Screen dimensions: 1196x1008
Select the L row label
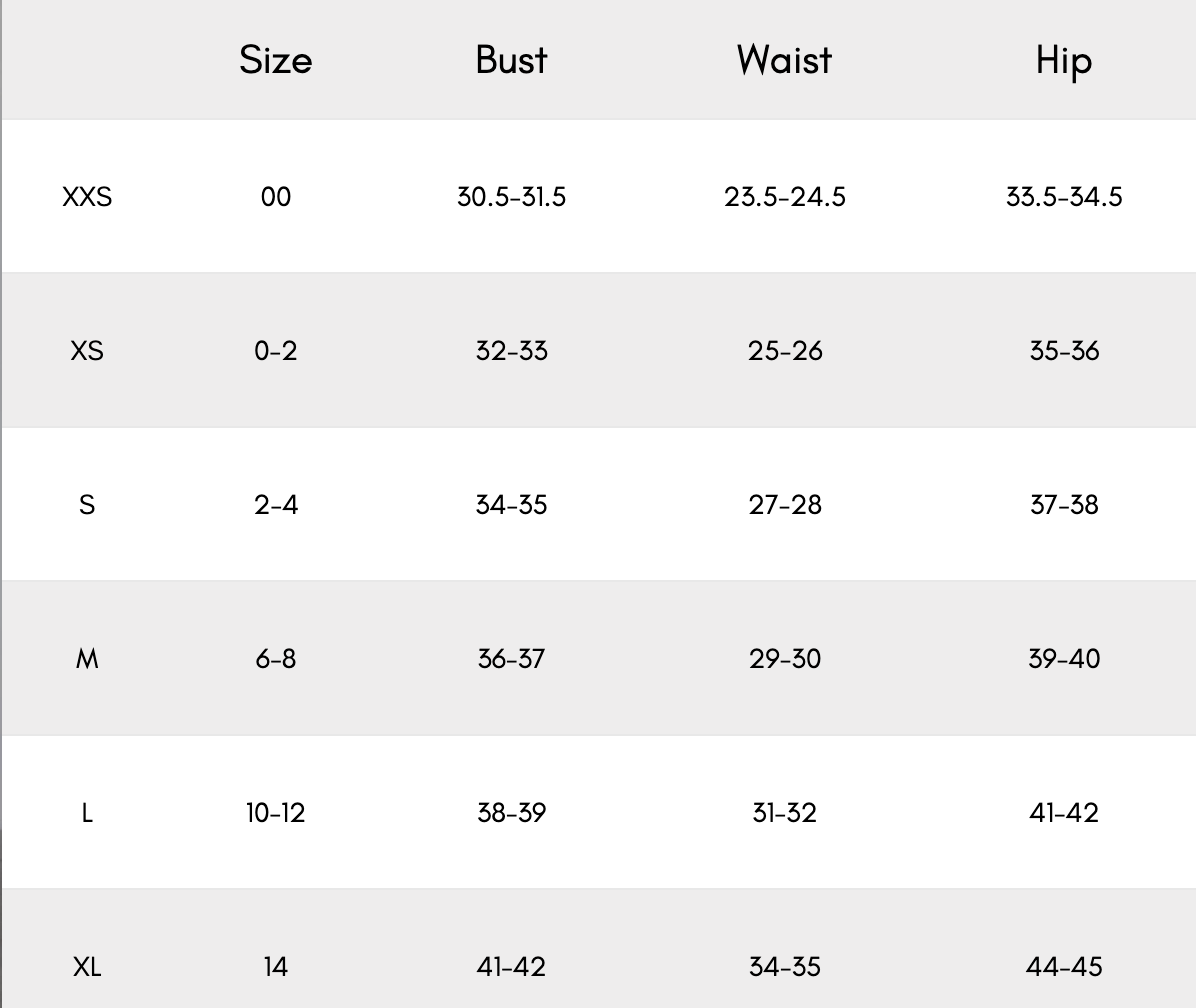pyautogui.click(x=87, y=813)
